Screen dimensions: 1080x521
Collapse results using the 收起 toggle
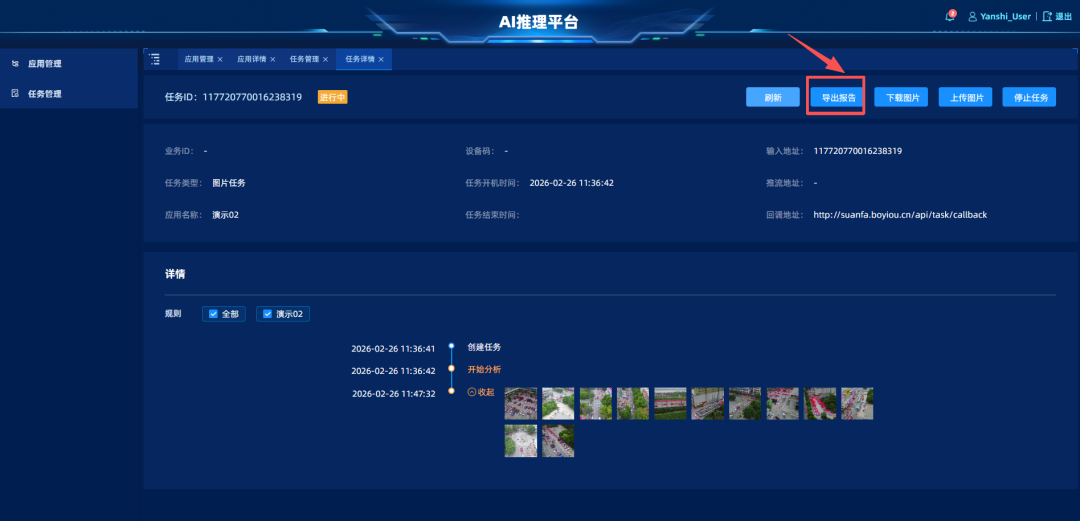(481, 392)
